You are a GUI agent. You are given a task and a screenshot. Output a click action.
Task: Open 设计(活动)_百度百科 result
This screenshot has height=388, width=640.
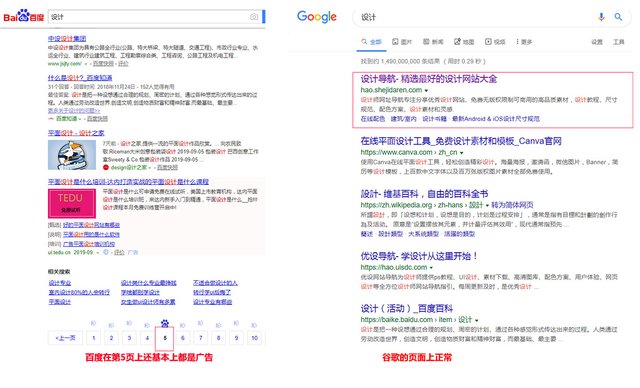[407, 308]
